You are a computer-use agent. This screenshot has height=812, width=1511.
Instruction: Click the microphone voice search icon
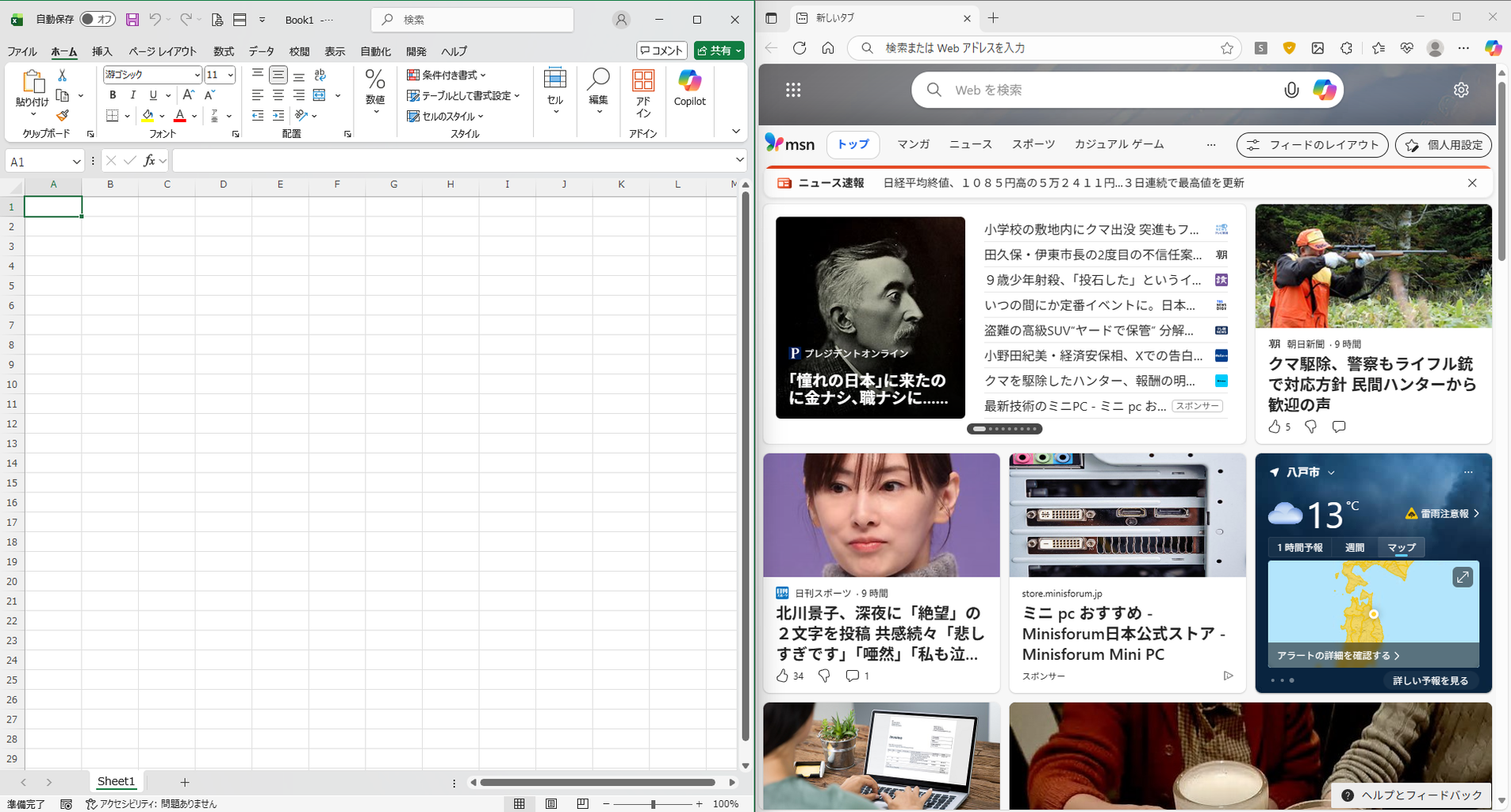tap(1291, 90)
